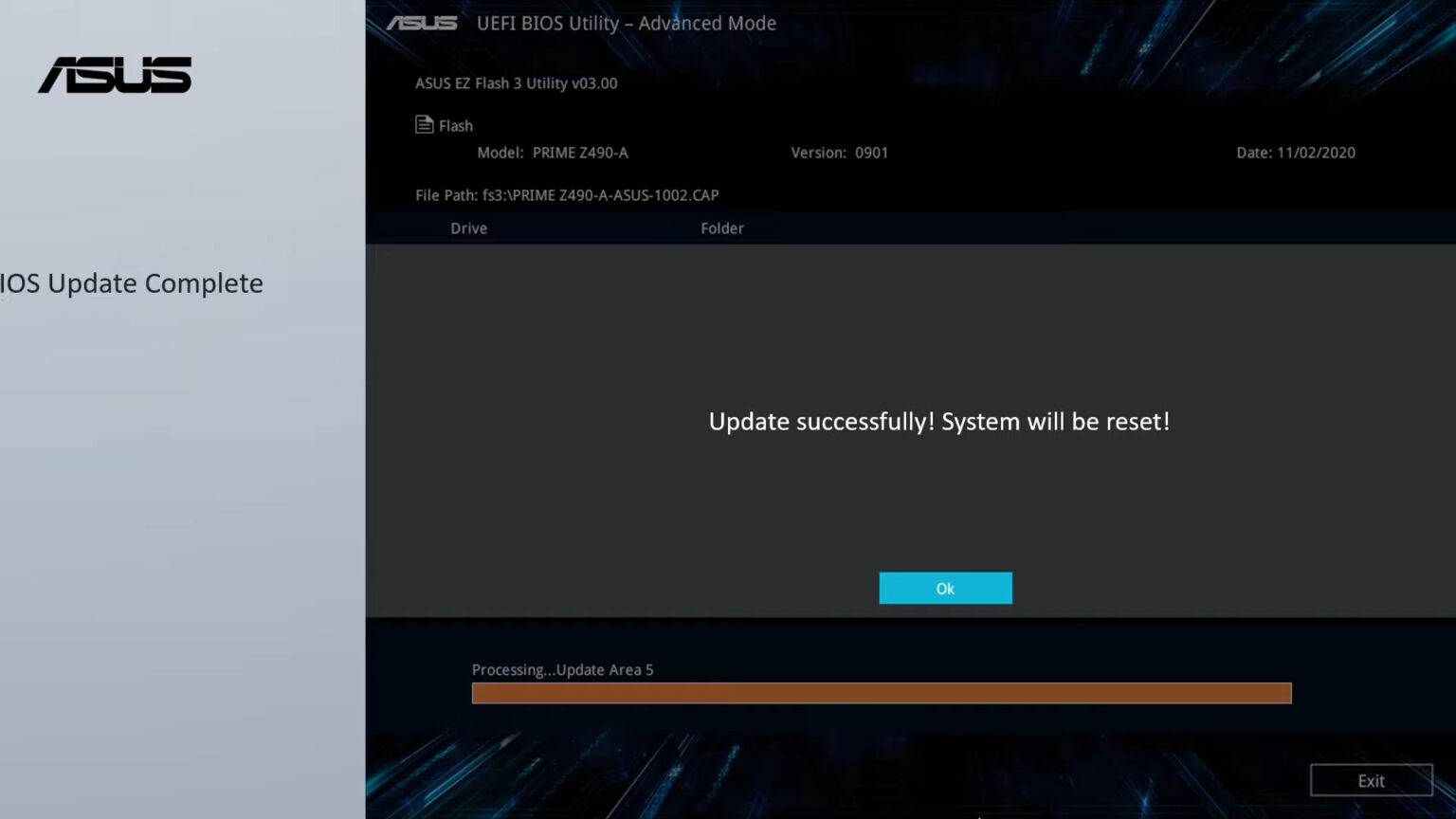
Task: Select the BIOS Update Complete text
Action: click(x=131, y=283)
